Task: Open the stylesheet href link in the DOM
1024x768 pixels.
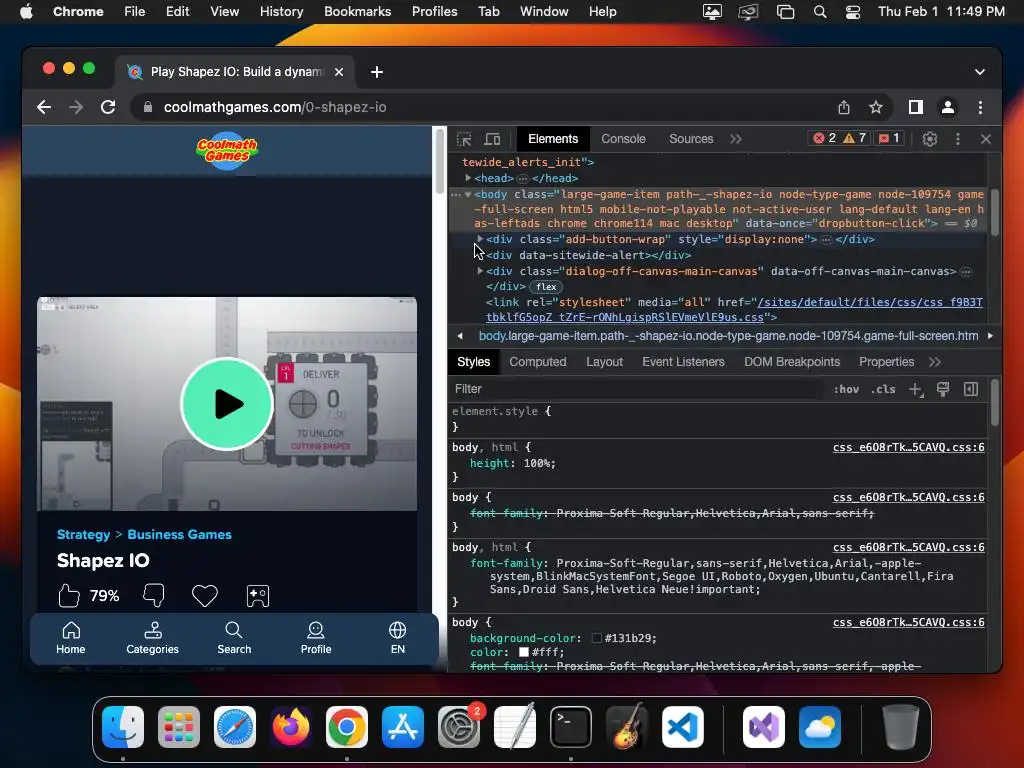Action: coord(734,310)
